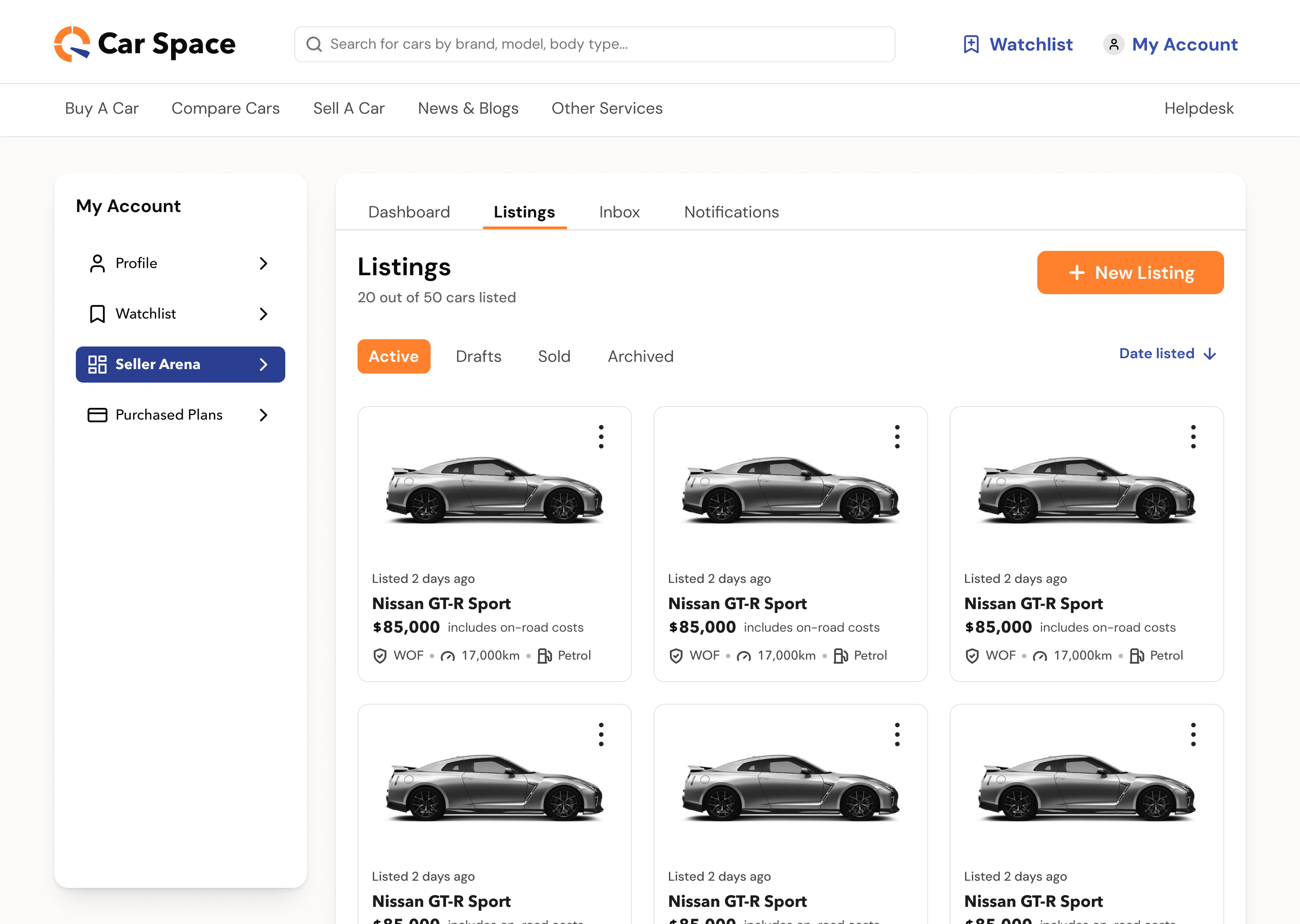Open three-dot menu on bottom-middle listing card
Viewport: 1300px width, 924px height.
(897, 735)
